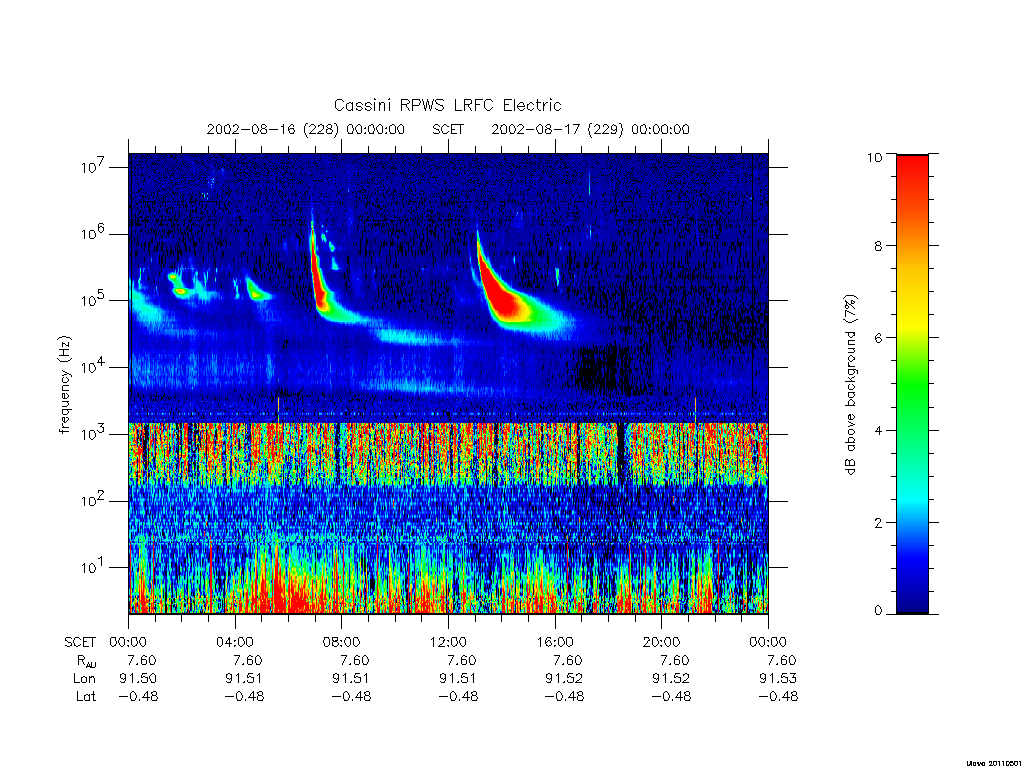Click the Lat row label
Screen dimensions: 1024x768
point(86,696)
